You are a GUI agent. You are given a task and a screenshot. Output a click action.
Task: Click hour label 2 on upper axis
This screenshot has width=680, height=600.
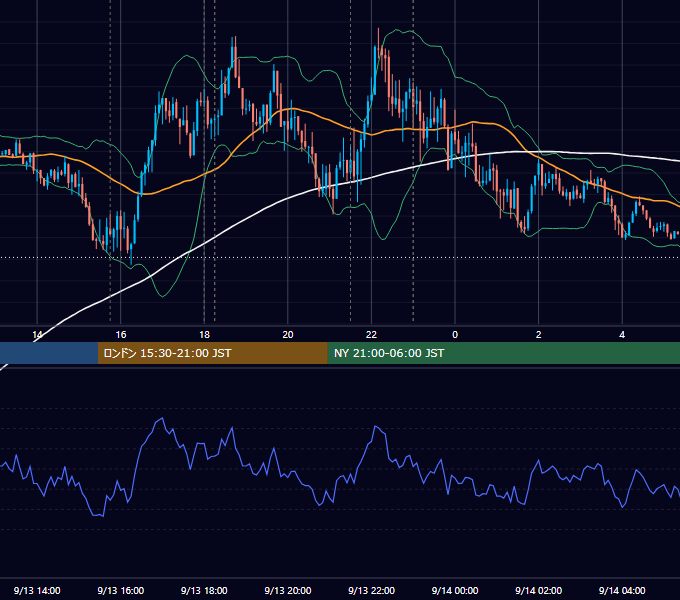pos(538,335)
